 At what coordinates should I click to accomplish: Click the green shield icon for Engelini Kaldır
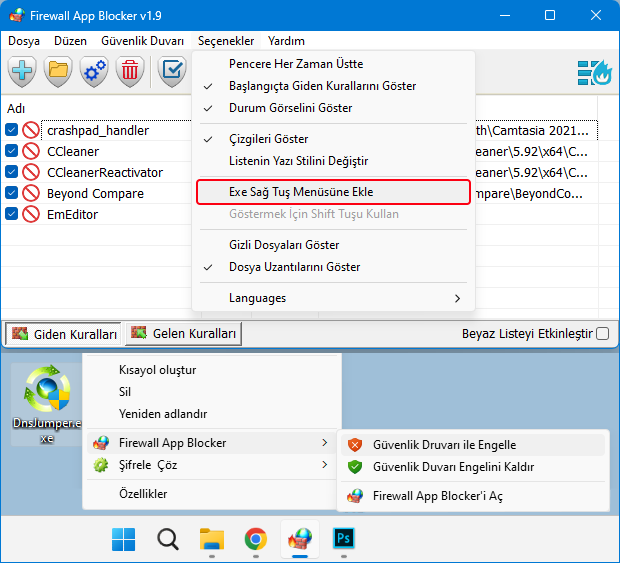(355, 467)
